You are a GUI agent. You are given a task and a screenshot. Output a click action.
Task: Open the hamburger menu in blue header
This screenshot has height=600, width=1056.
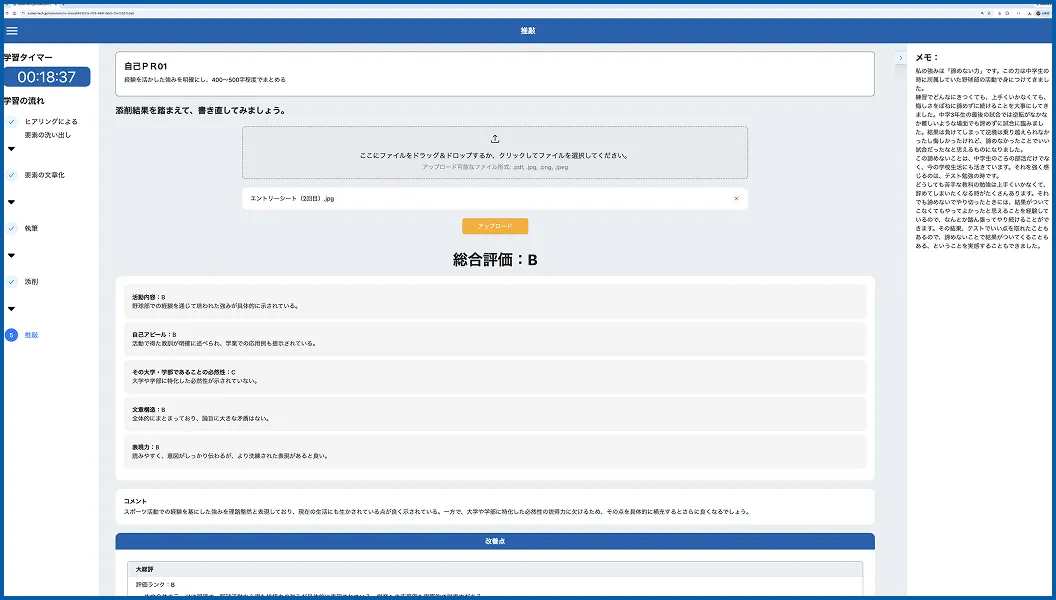pos(11,30)
